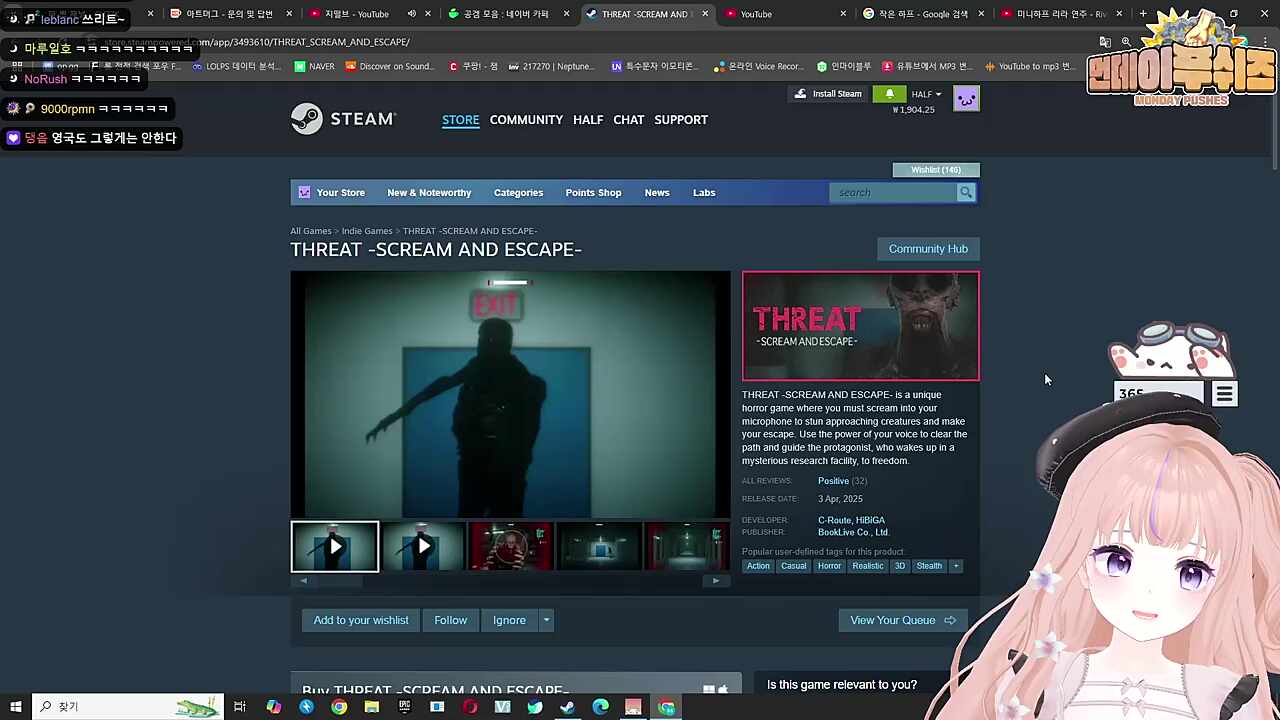Open the SUPPORT menu item
The width and height of the screenshot is (1280, 720).
click(x=681, y=120)
